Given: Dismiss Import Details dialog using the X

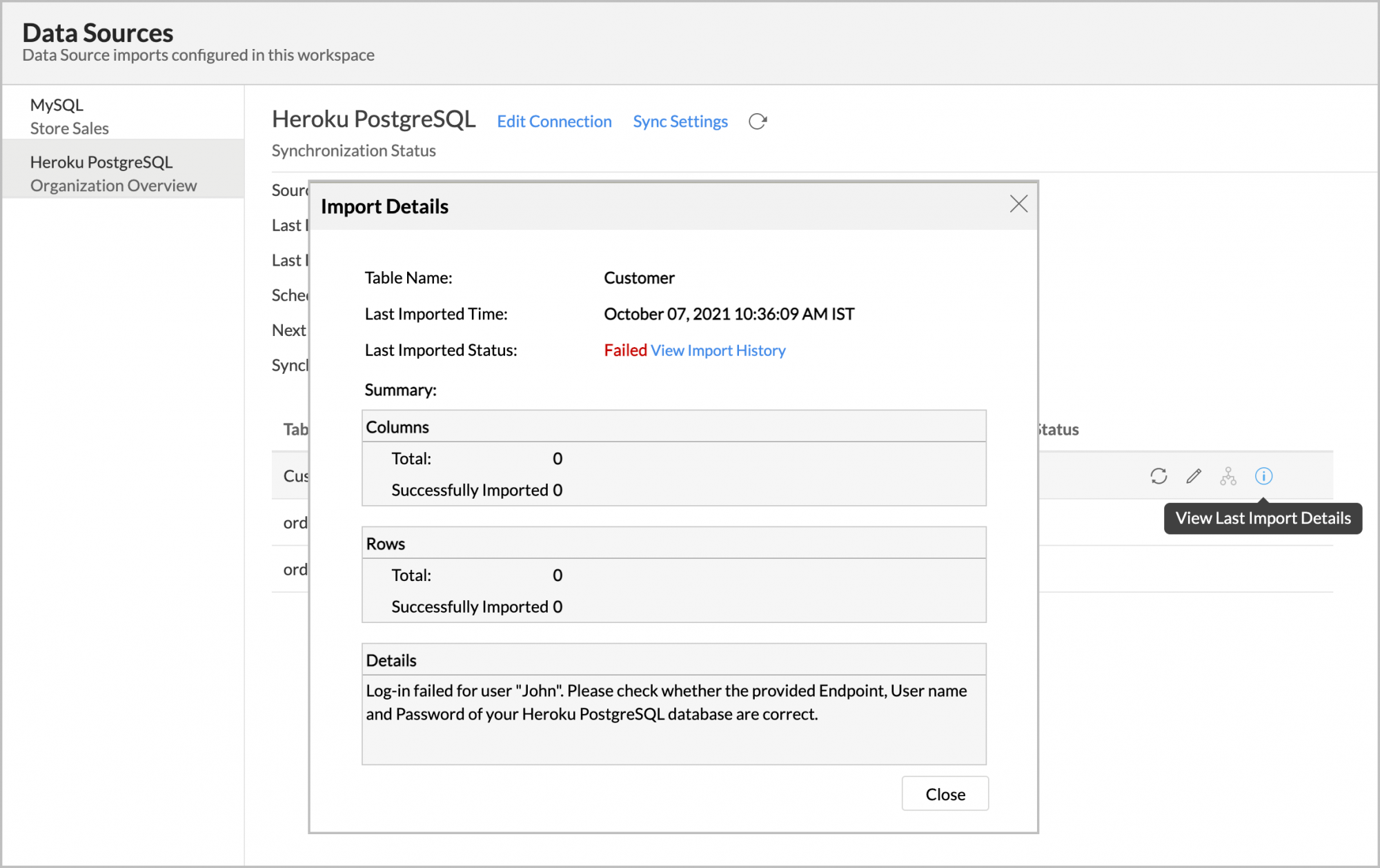Looking at the screenshot, I should [x=1019, y=204].
